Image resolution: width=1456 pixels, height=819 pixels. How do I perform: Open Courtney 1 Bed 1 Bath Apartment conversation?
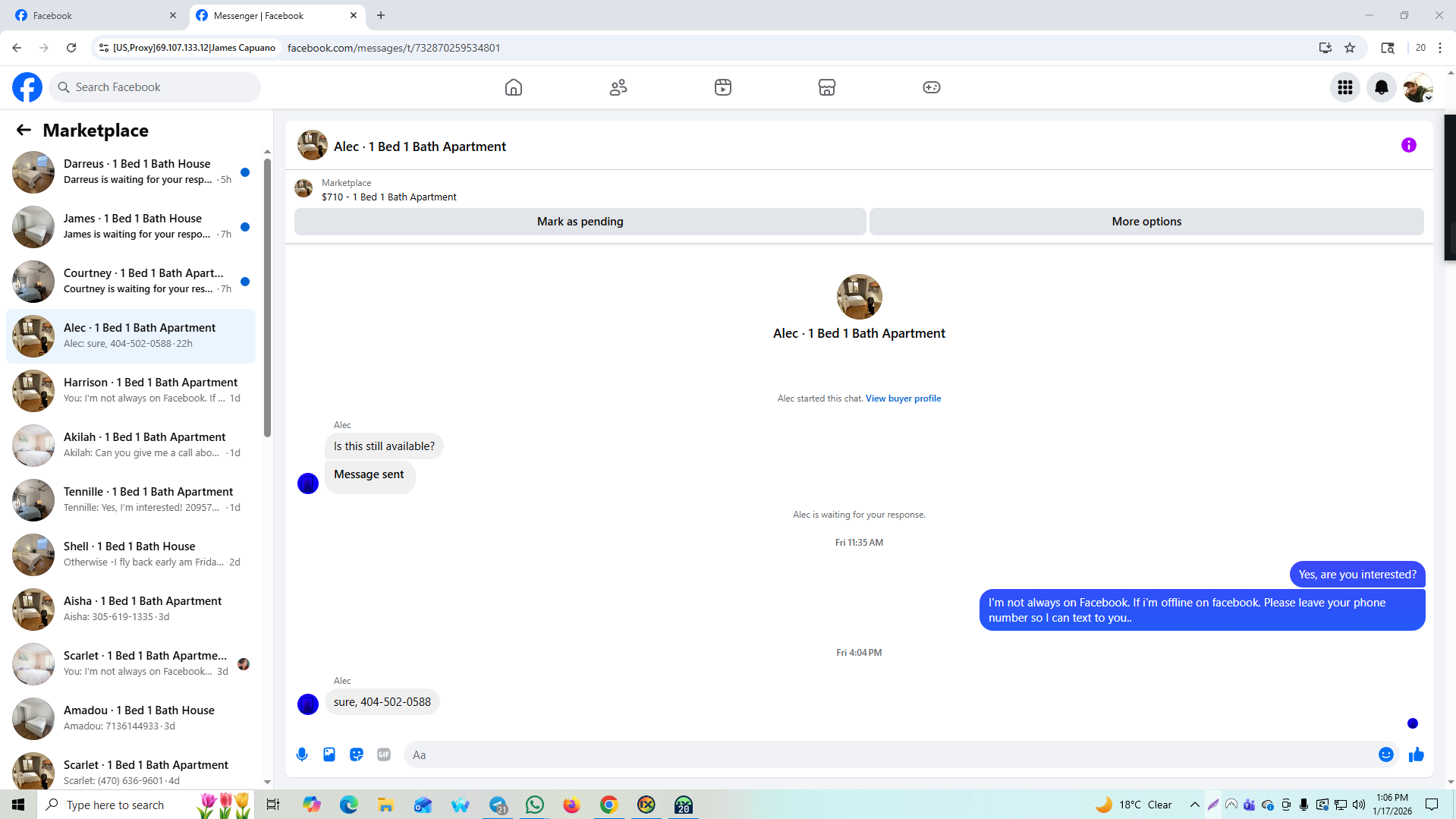(x=131, y=282)
